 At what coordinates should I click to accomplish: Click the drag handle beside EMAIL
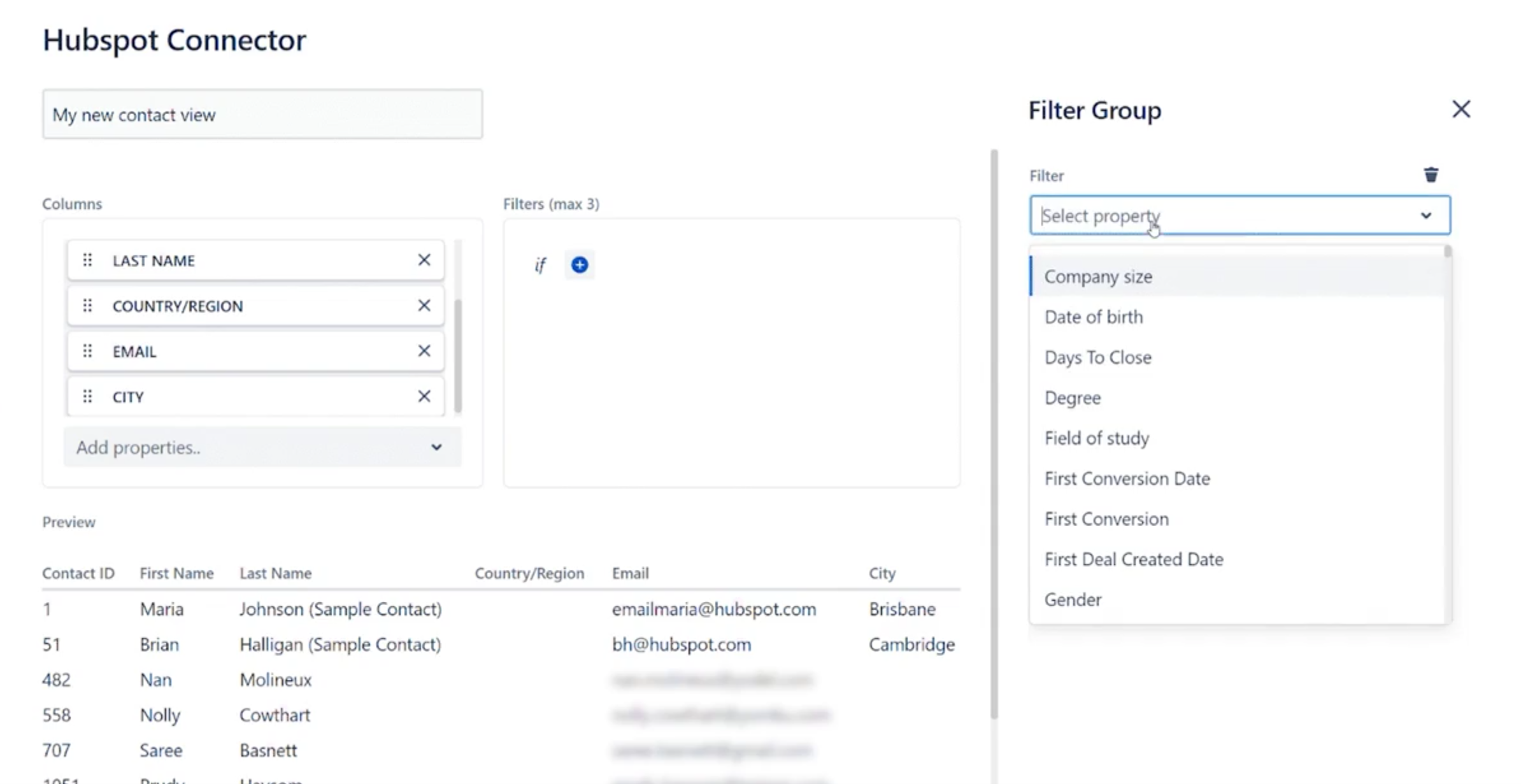87,351
